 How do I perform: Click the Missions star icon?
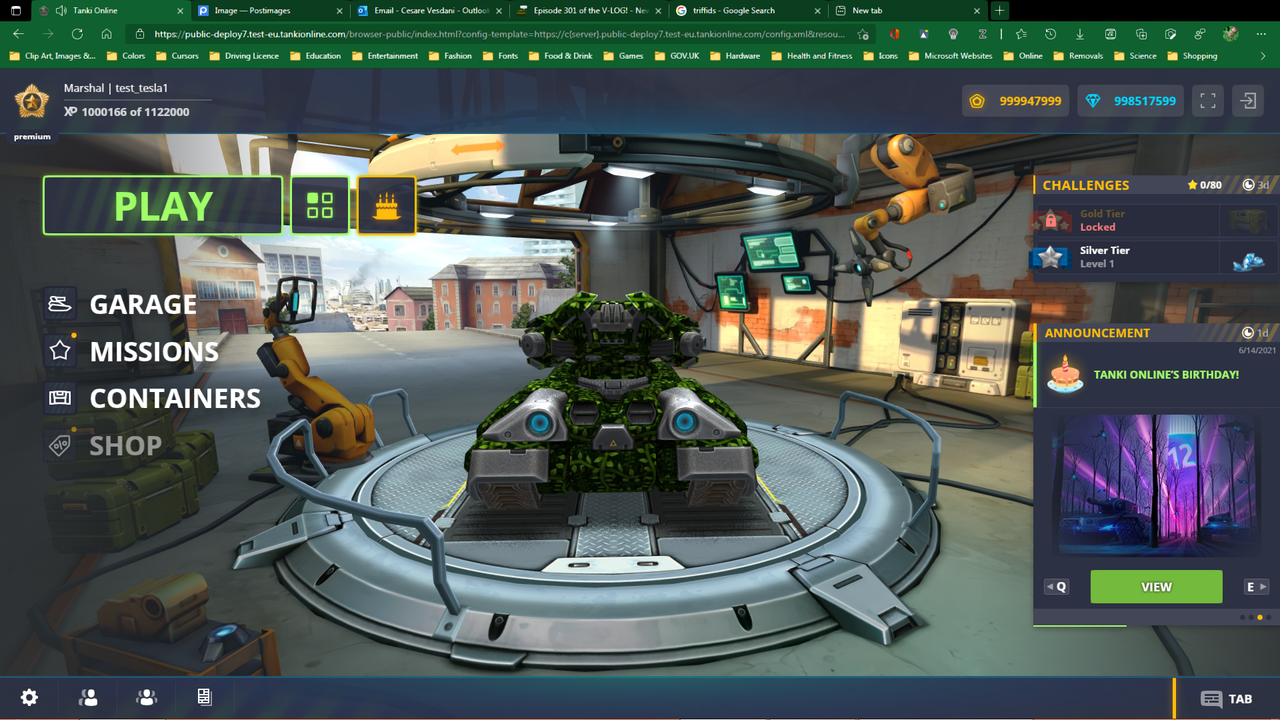(60, 350)
